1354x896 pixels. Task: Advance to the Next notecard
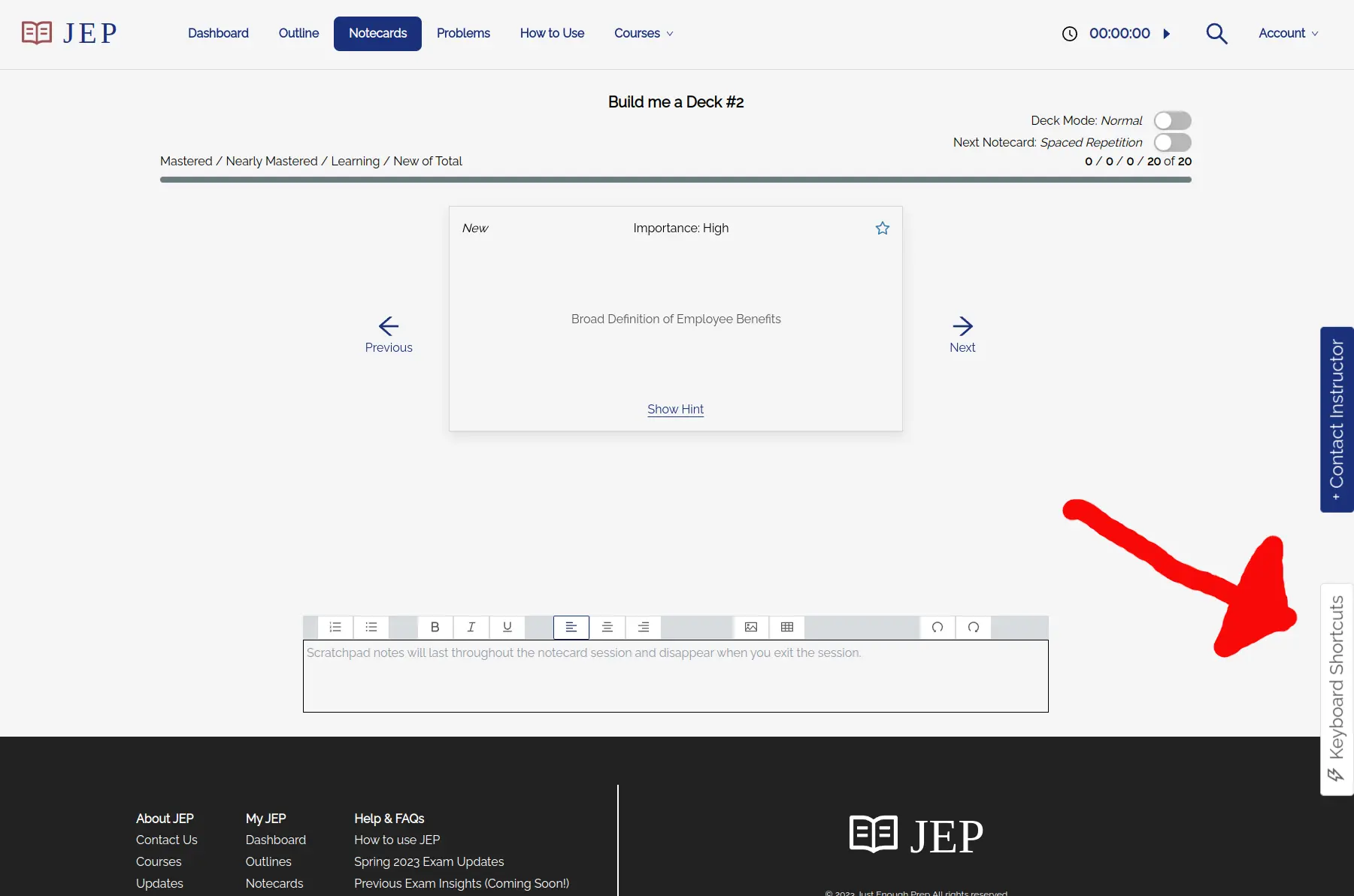click(x=962, y=334)
